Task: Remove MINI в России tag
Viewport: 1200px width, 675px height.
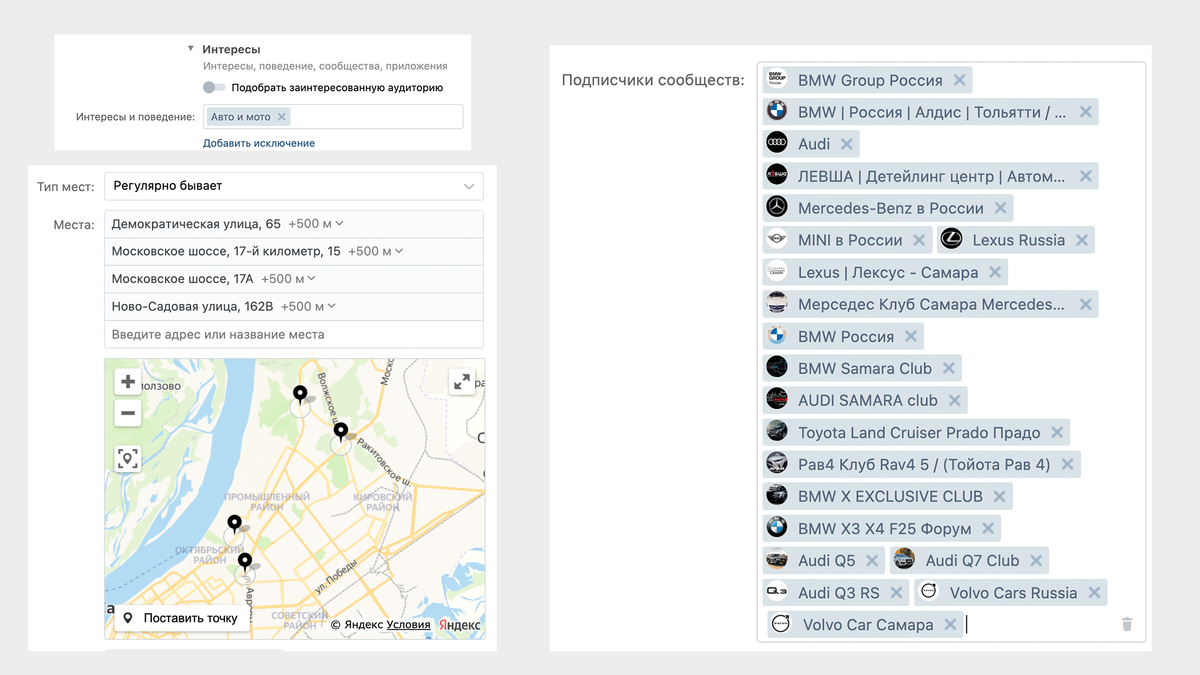Action: point(919,240)
